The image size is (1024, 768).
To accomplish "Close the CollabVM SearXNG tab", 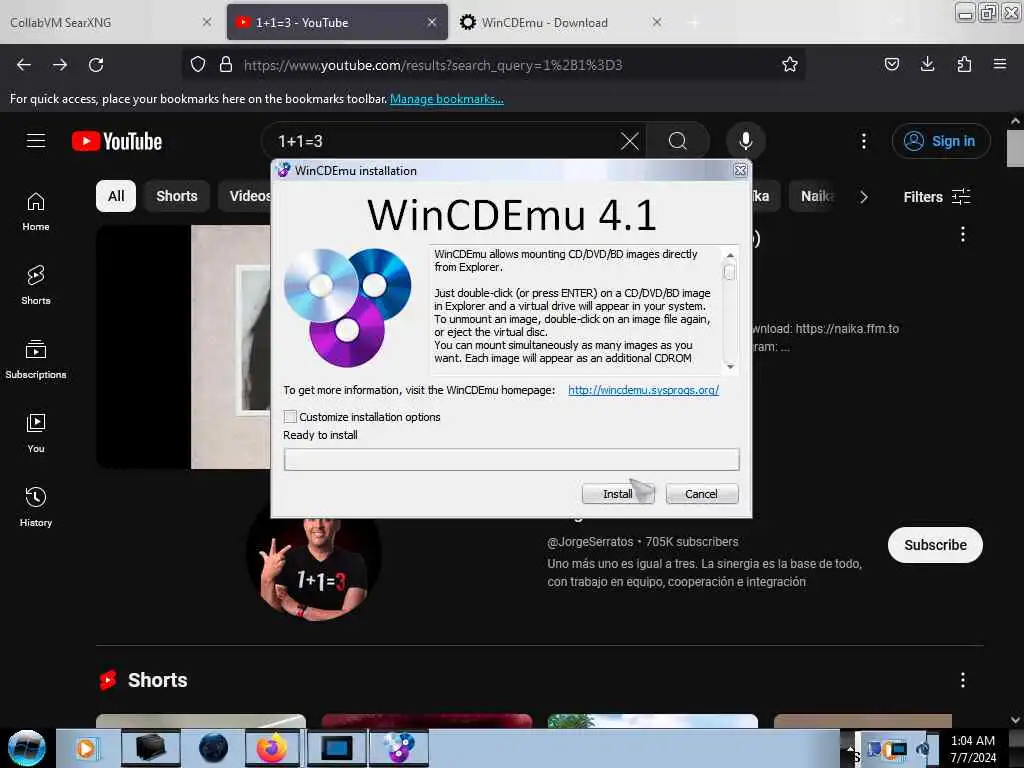I will [x=206, y=22].
